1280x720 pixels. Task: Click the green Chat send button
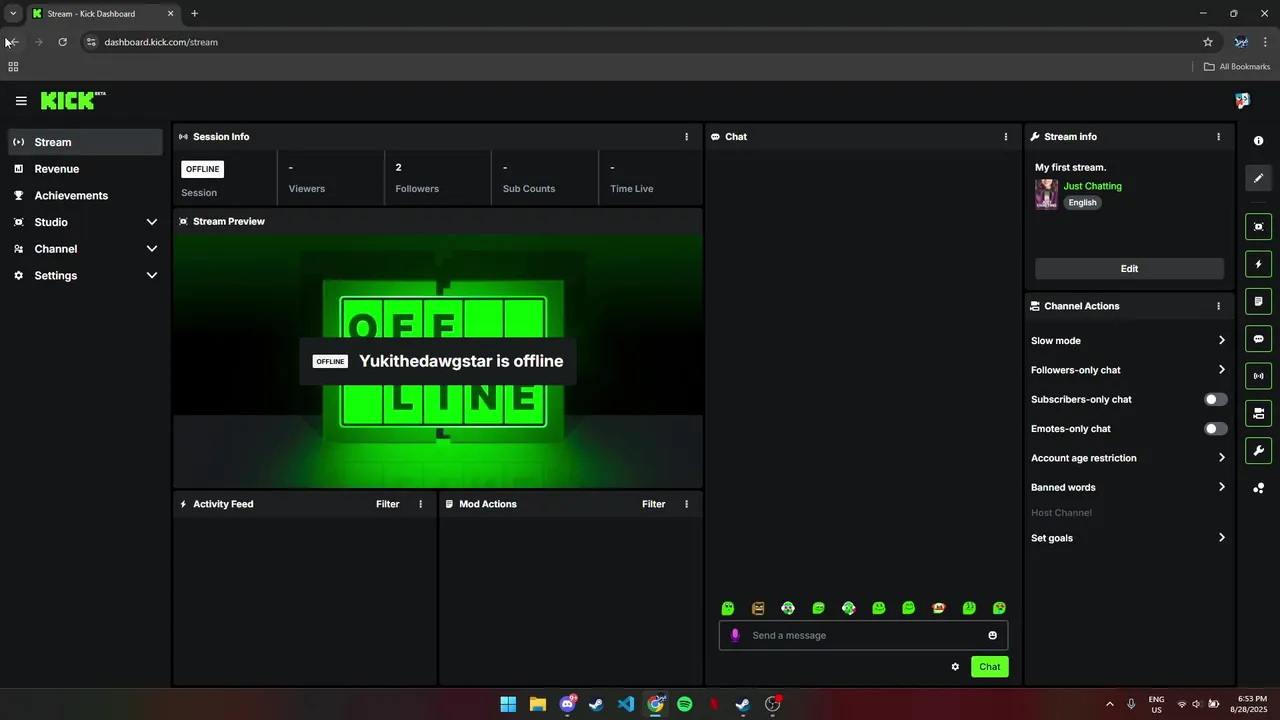point(989,667)
